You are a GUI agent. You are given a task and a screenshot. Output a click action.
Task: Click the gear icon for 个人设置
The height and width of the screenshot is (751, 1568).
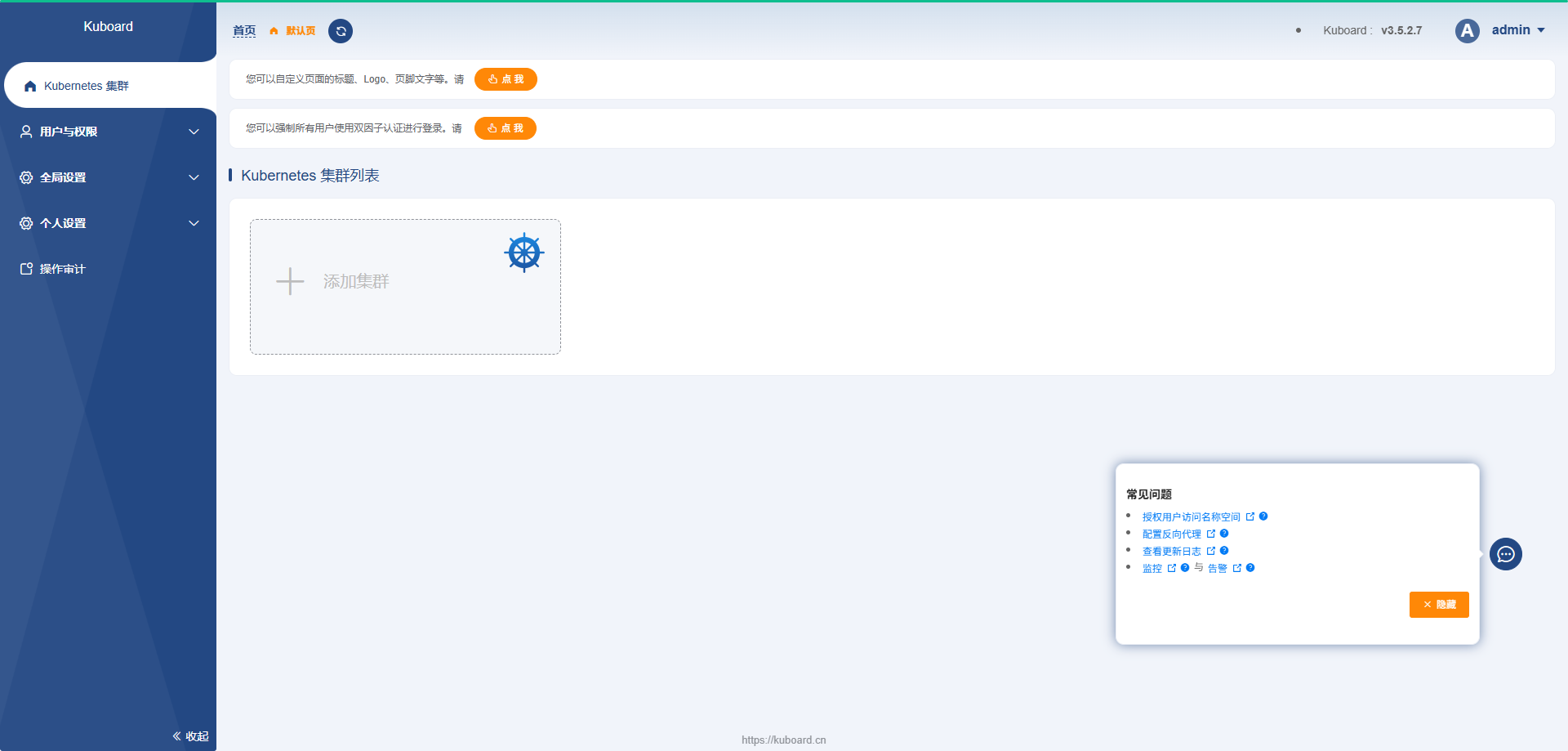26,223
